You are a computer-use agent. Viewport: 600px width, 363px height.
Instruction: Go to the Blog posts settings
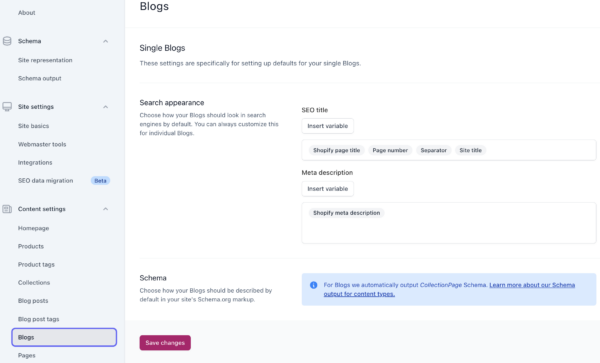[x=33, y=301]
